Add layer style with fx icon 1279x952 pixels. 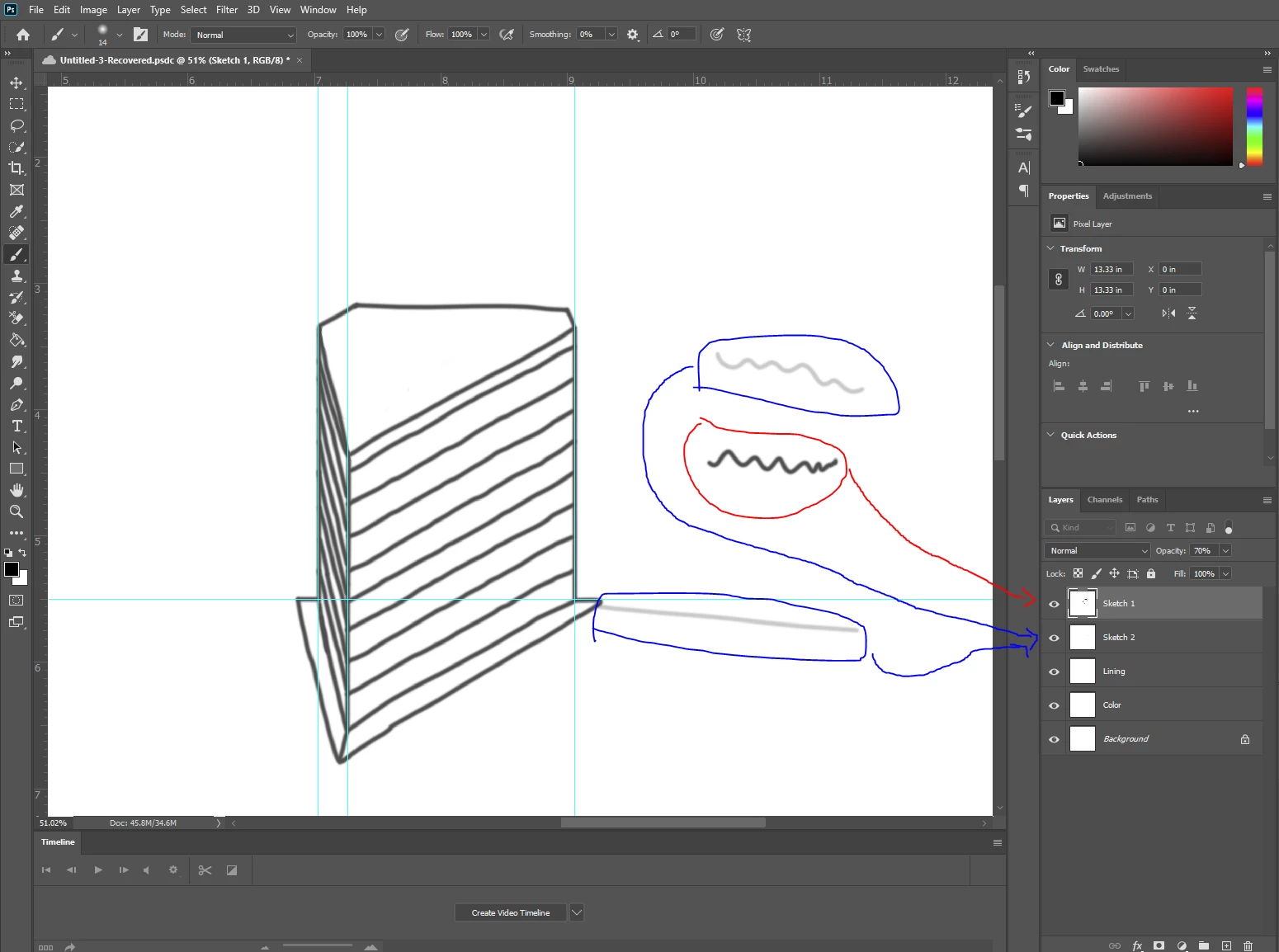click(1137, 945)
